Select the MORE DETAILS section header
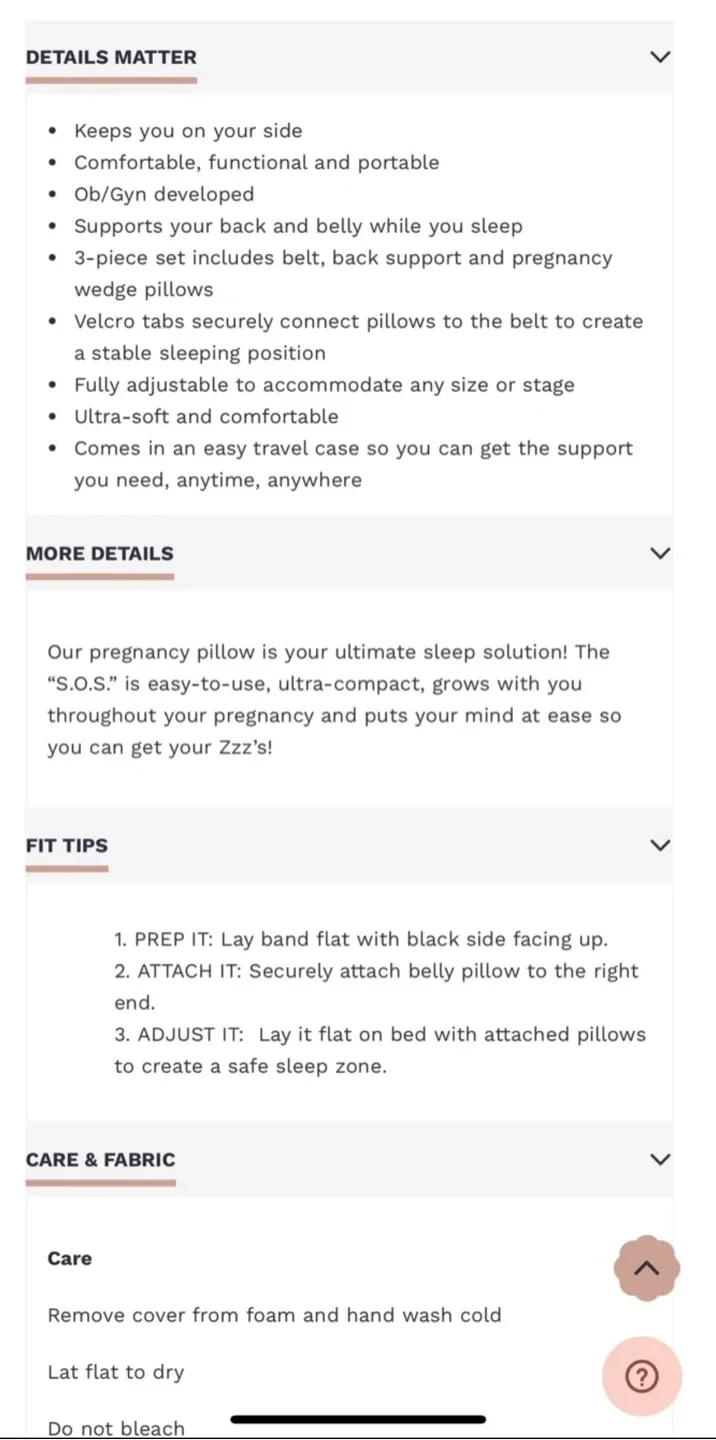The width and height of the screenshot is (716, 1440). tap(99, 553)
